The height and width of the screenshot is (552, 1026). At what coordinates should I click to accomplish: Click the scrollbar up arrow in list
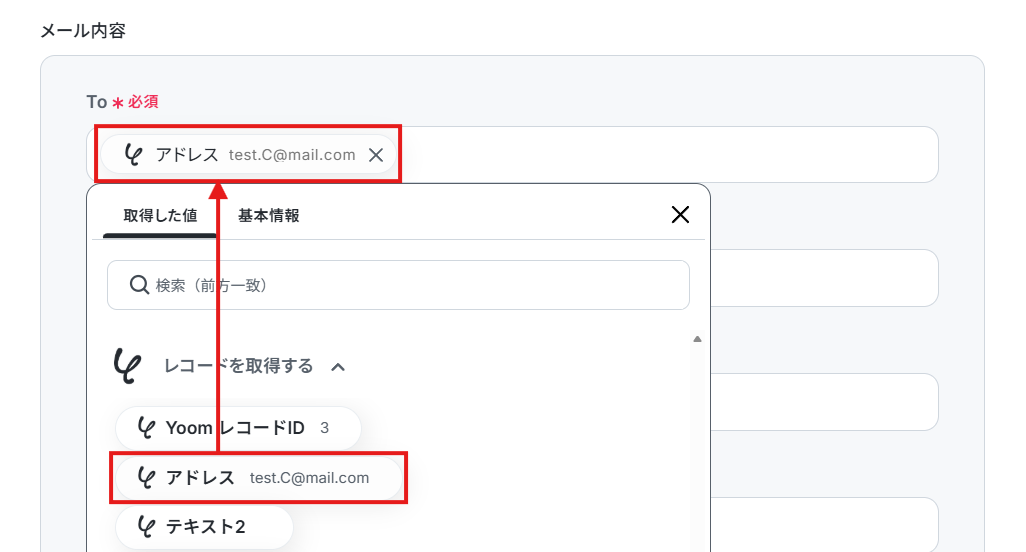point(698,339)
